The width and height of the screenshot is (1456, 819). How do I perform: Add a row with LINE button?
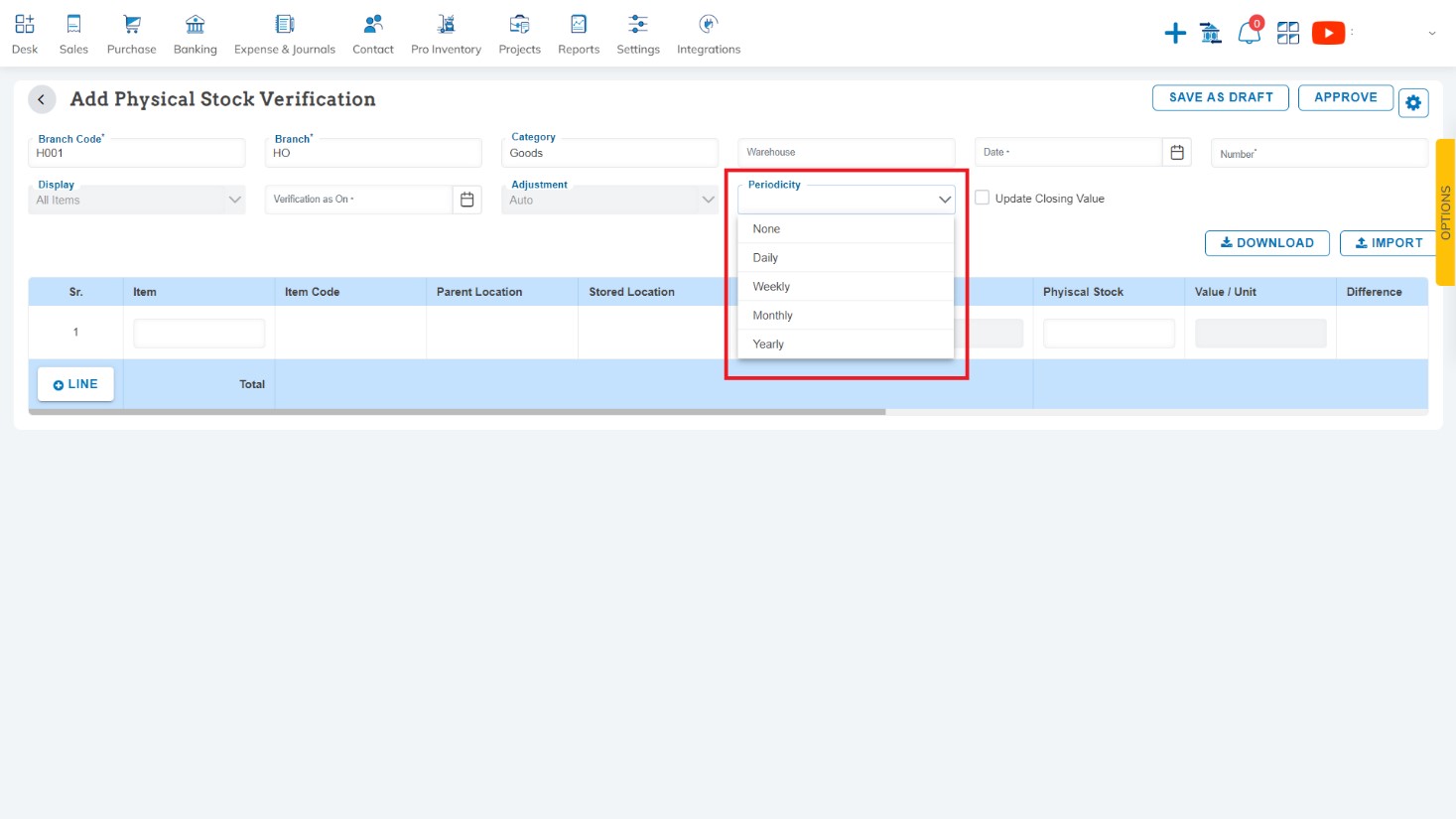coord(75,384)
